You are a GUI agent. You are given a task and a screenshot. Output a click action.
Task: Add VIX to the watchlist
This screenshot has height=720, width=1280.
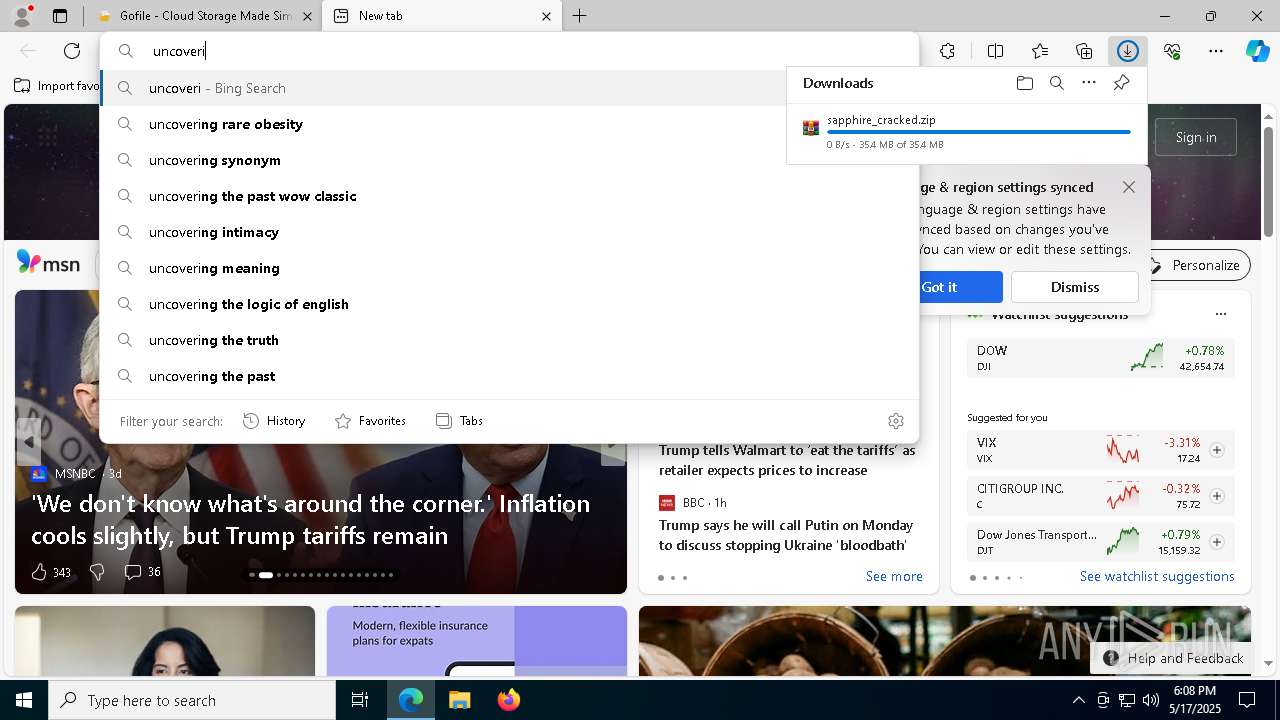1217,450
